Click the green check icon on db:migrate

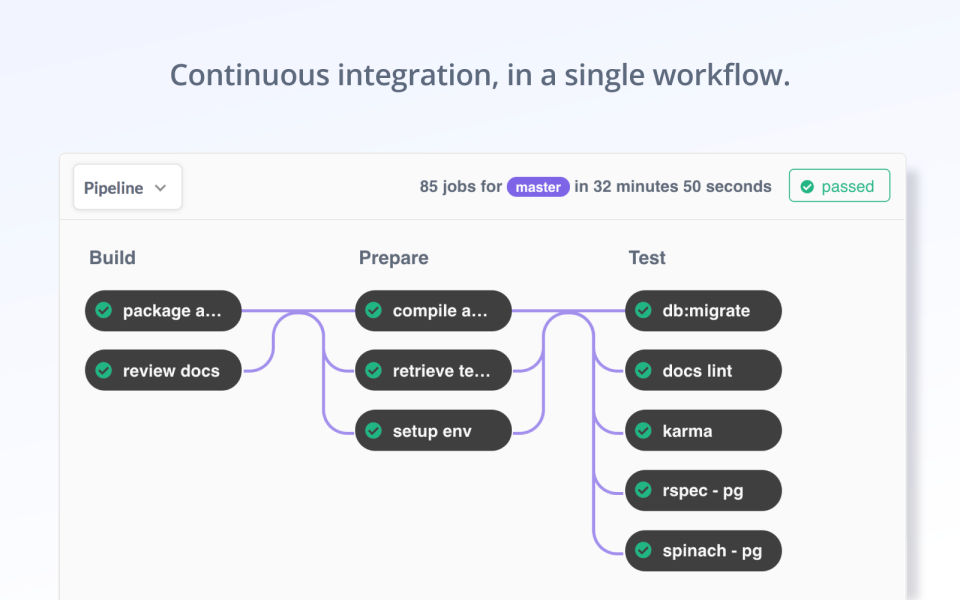(643, 311)
